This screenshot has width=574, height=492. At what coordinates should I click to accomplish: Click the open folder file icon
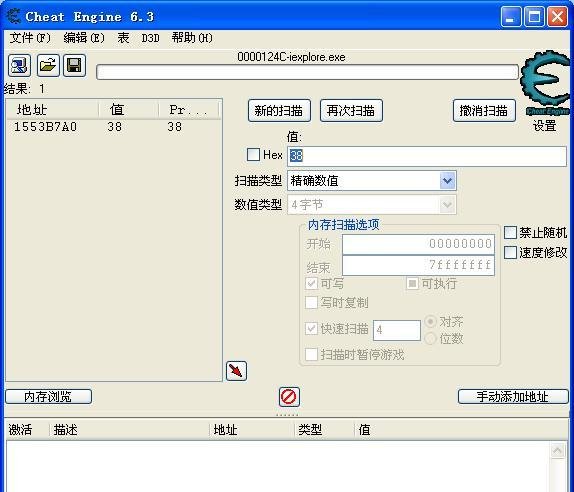(x=48, y=66)
